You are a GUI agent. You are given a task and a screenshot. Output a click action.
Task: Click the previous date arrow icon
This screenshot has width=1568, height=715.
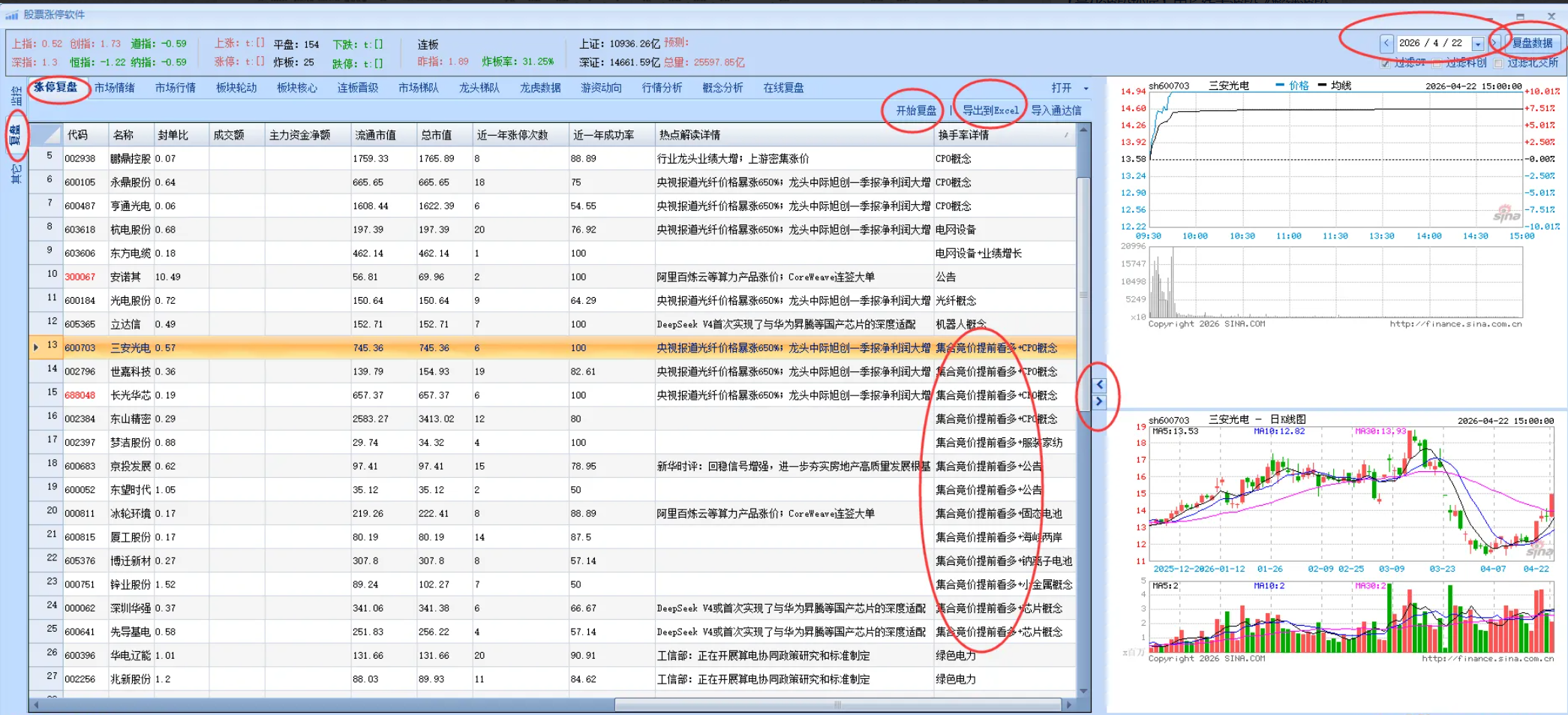1386,43
